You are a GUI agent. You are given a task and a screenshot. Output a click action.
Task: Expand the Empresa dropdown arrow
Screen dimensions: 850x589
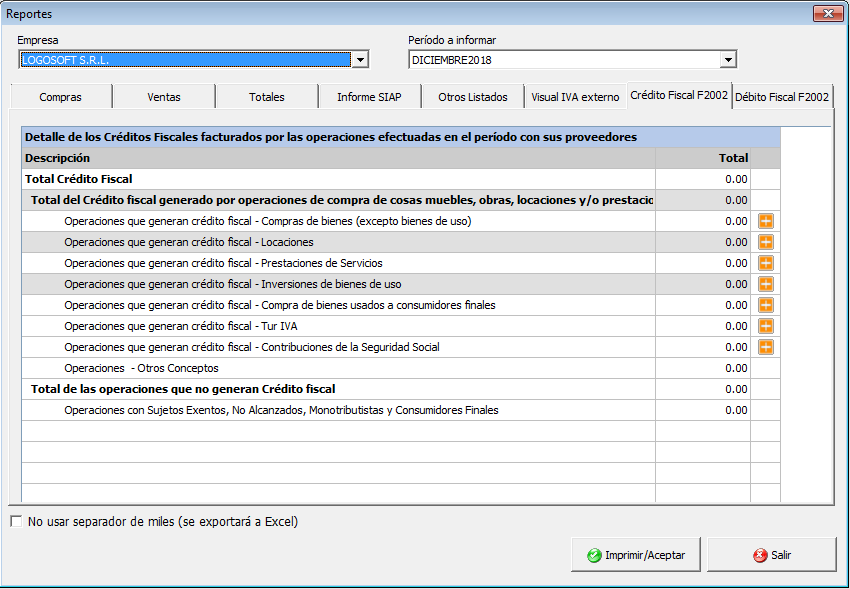tap(360, 60)
